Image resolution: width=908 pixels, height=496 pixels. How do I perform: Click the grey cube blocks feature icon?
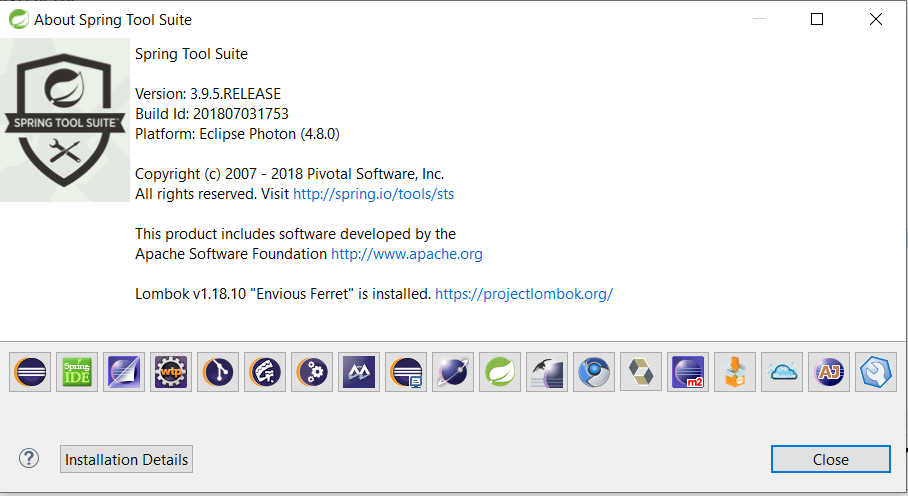tap(640, 372)
